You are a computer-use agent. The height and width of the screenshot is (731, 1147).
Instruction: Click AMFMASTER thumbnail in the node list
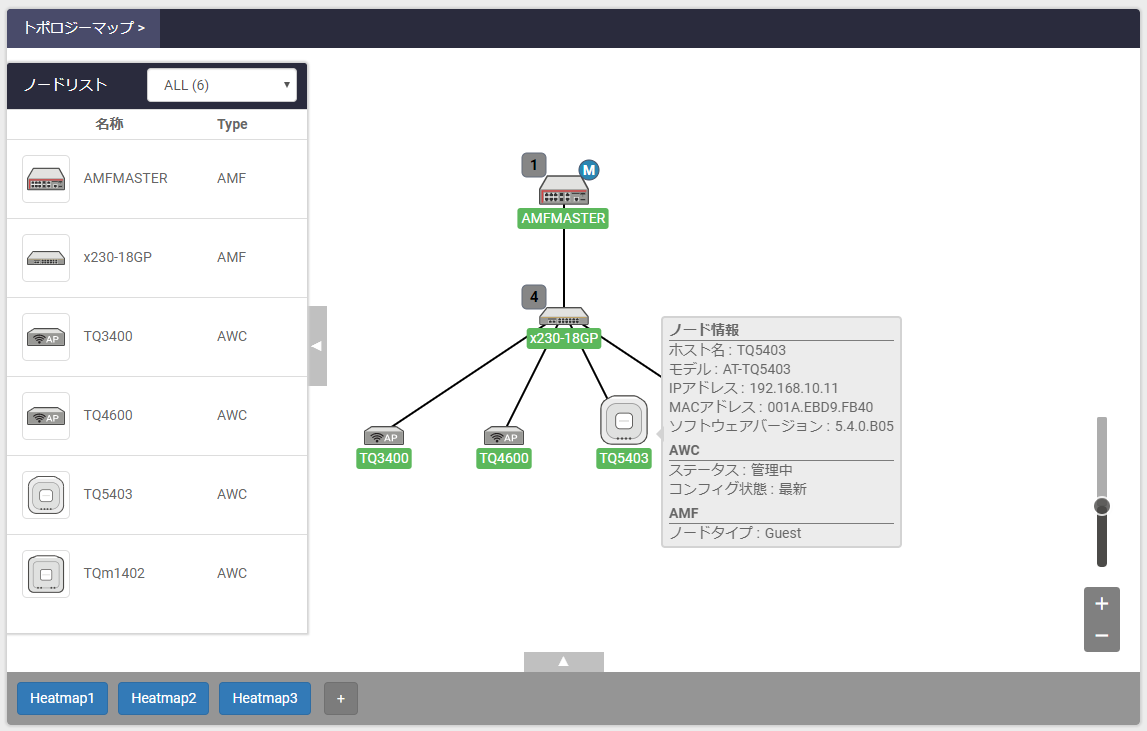click(46, 179)
